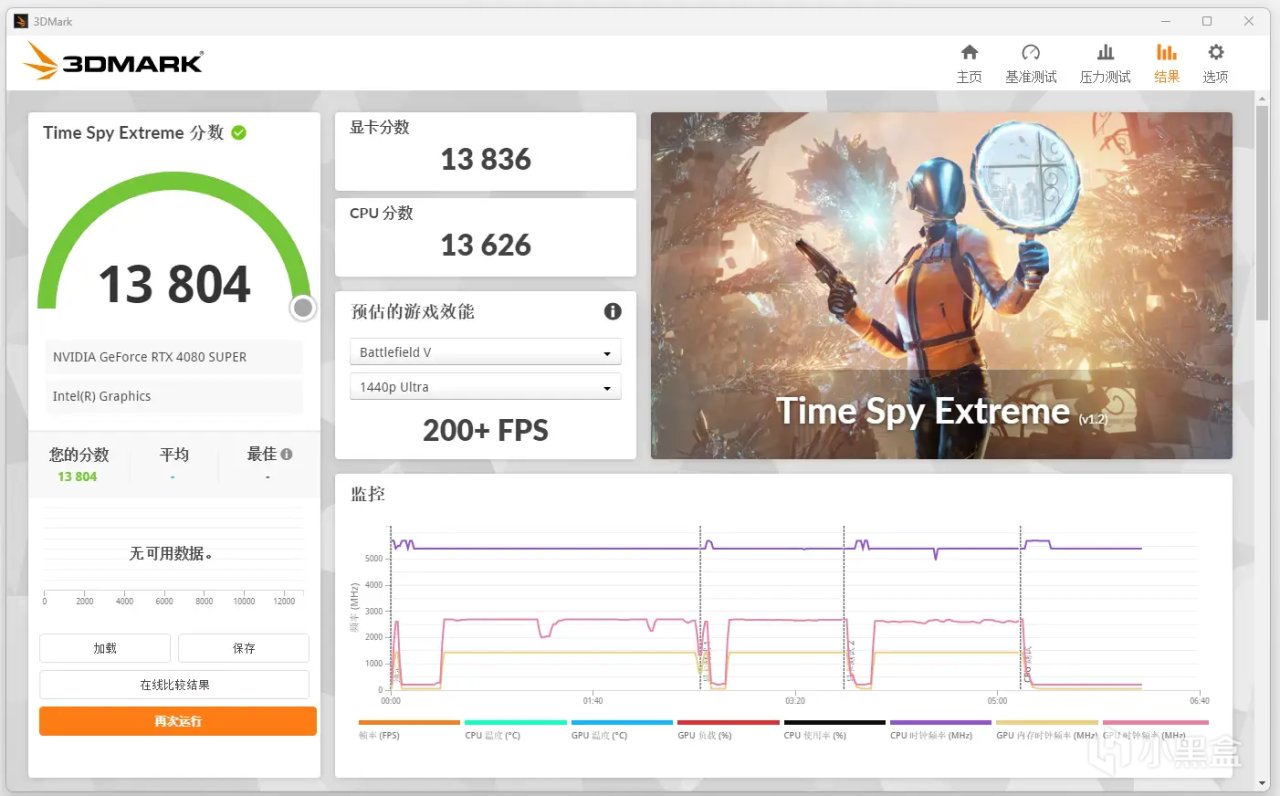
Task: Toggle the GPU 温度 (°C) legend series
Action: pos(621,730)
